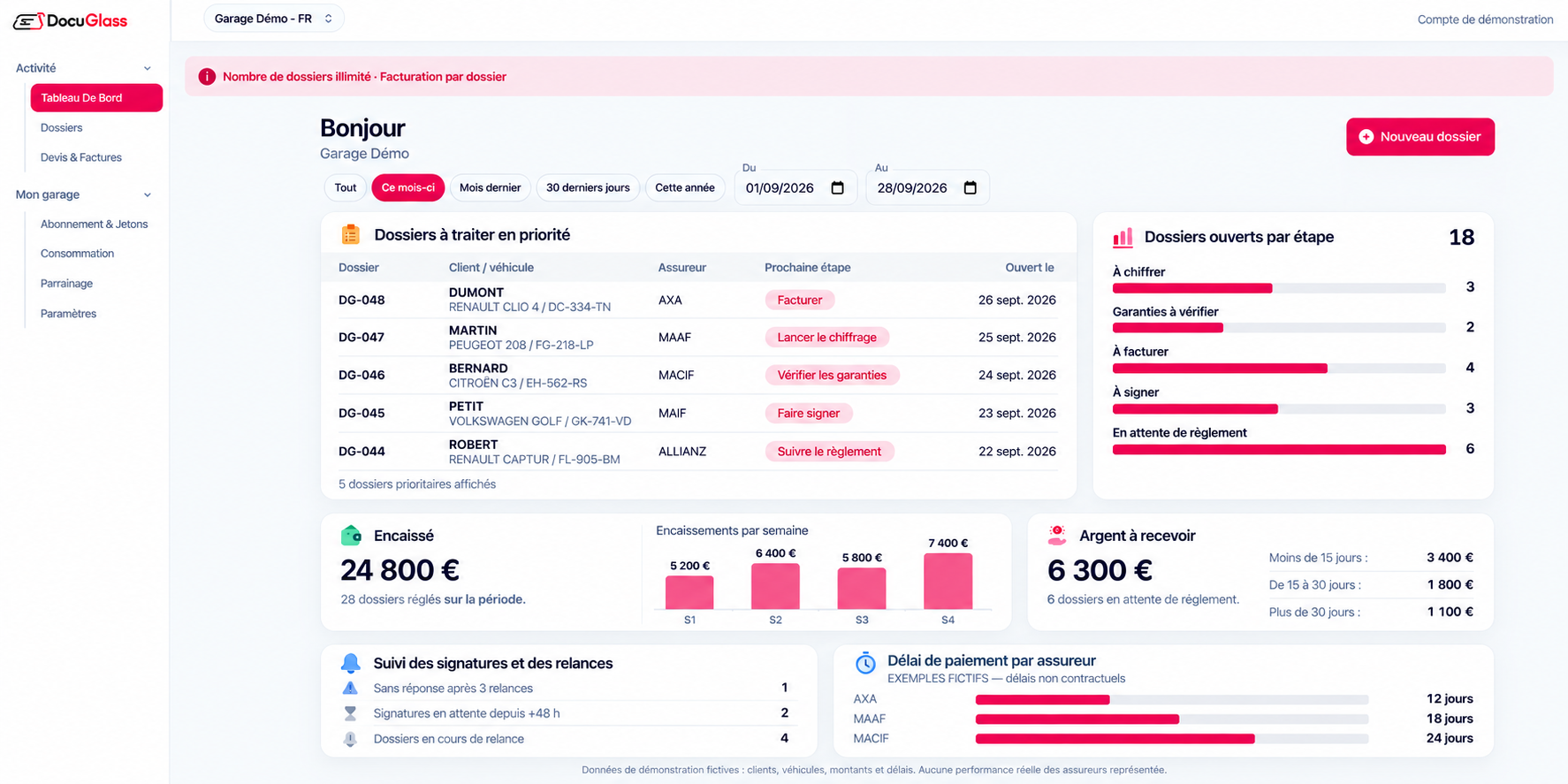The image size is (1568, 784).
Task: Open calendar picker for the Au date
Action: tap(970, 187)
